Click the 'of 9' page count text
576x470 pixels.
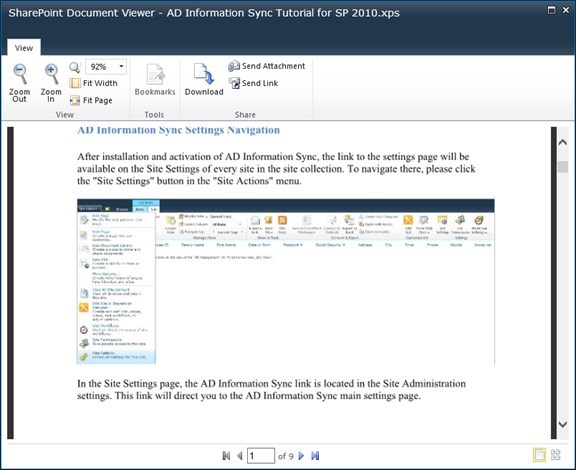click(x=286, y=456)
